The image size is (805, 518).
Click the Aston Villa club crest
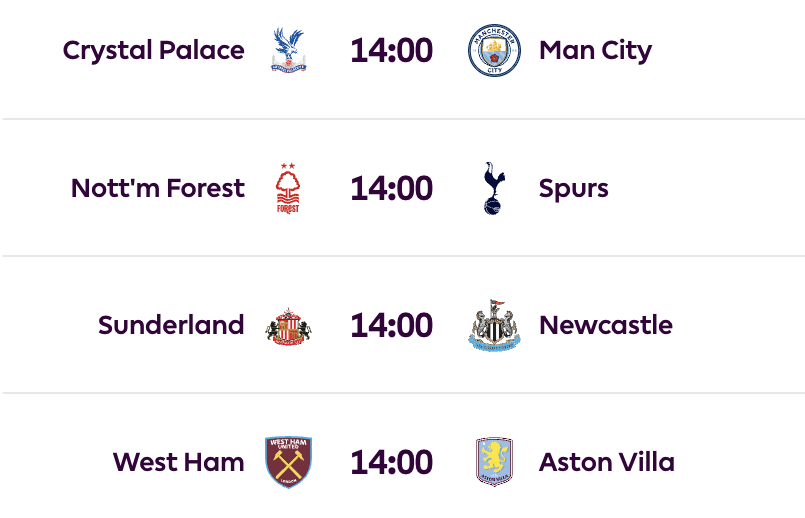tap(494, 462)
